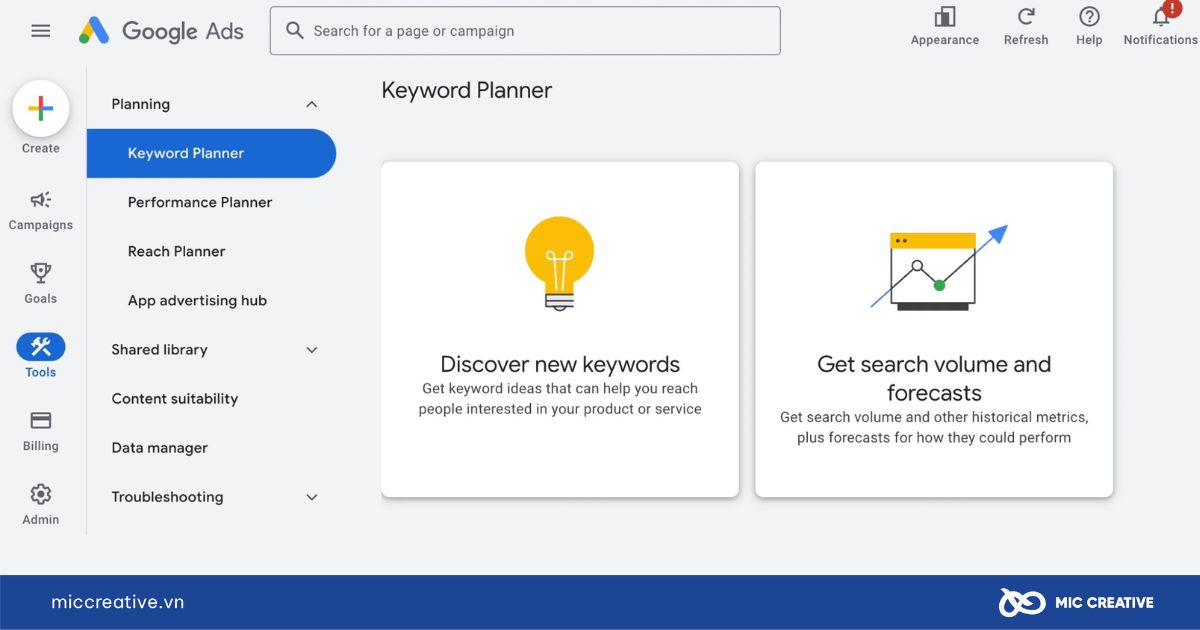1200x630 pixels.
Task: Select Performance Planner menu item
Action: [200, 202]
